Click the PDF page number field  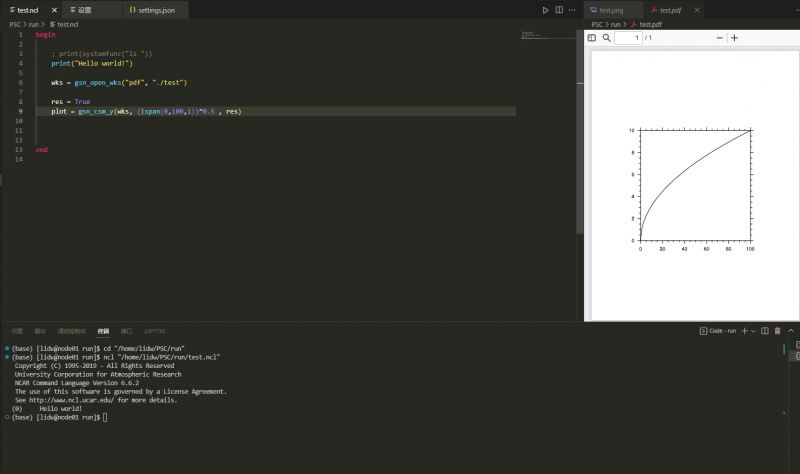click(x=628, y=38)
